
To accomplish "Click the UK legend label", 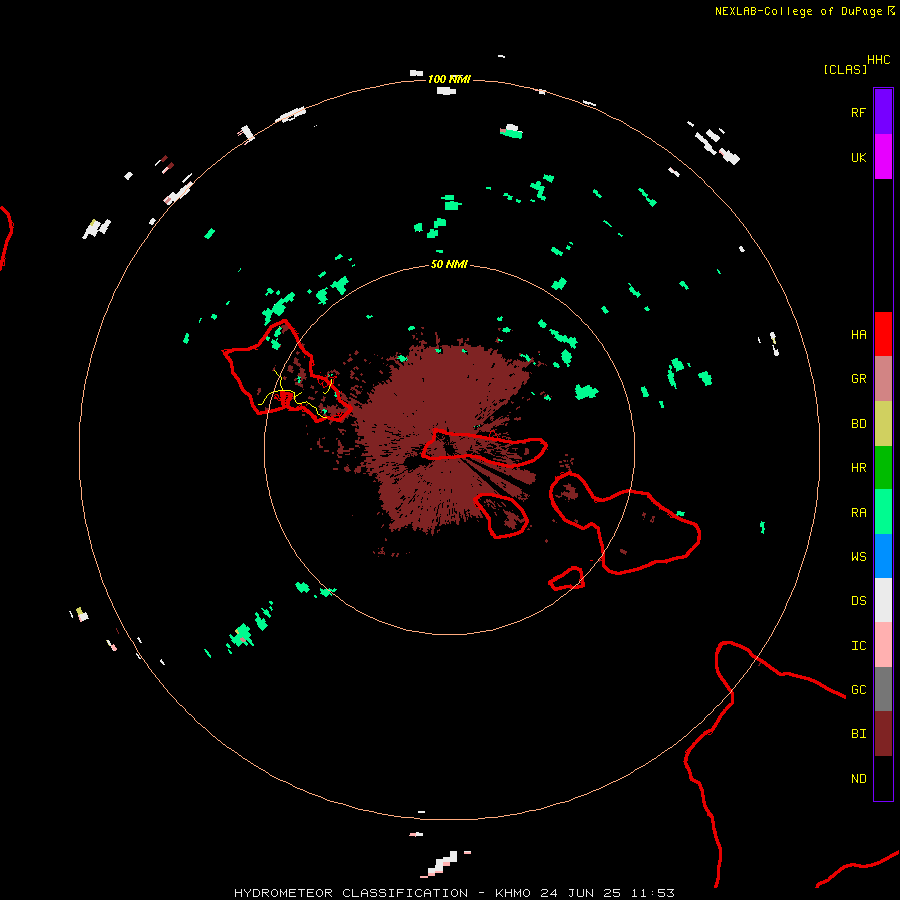I will coord(858,157).
